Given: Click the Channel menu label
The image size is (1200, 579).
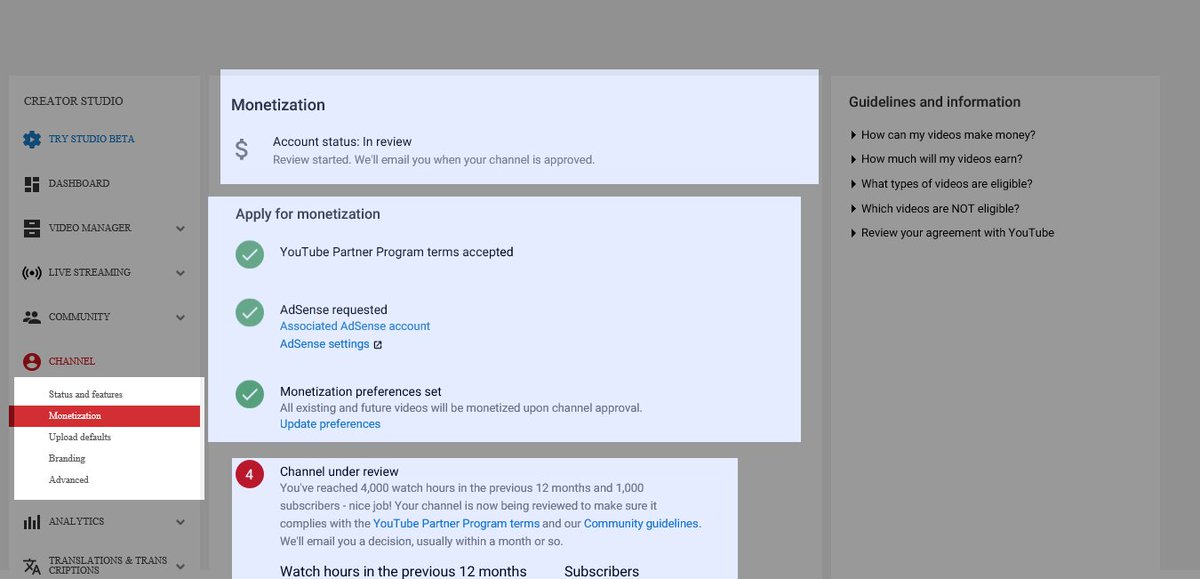Looking at the screenshot, I should [x=72, y=361].
